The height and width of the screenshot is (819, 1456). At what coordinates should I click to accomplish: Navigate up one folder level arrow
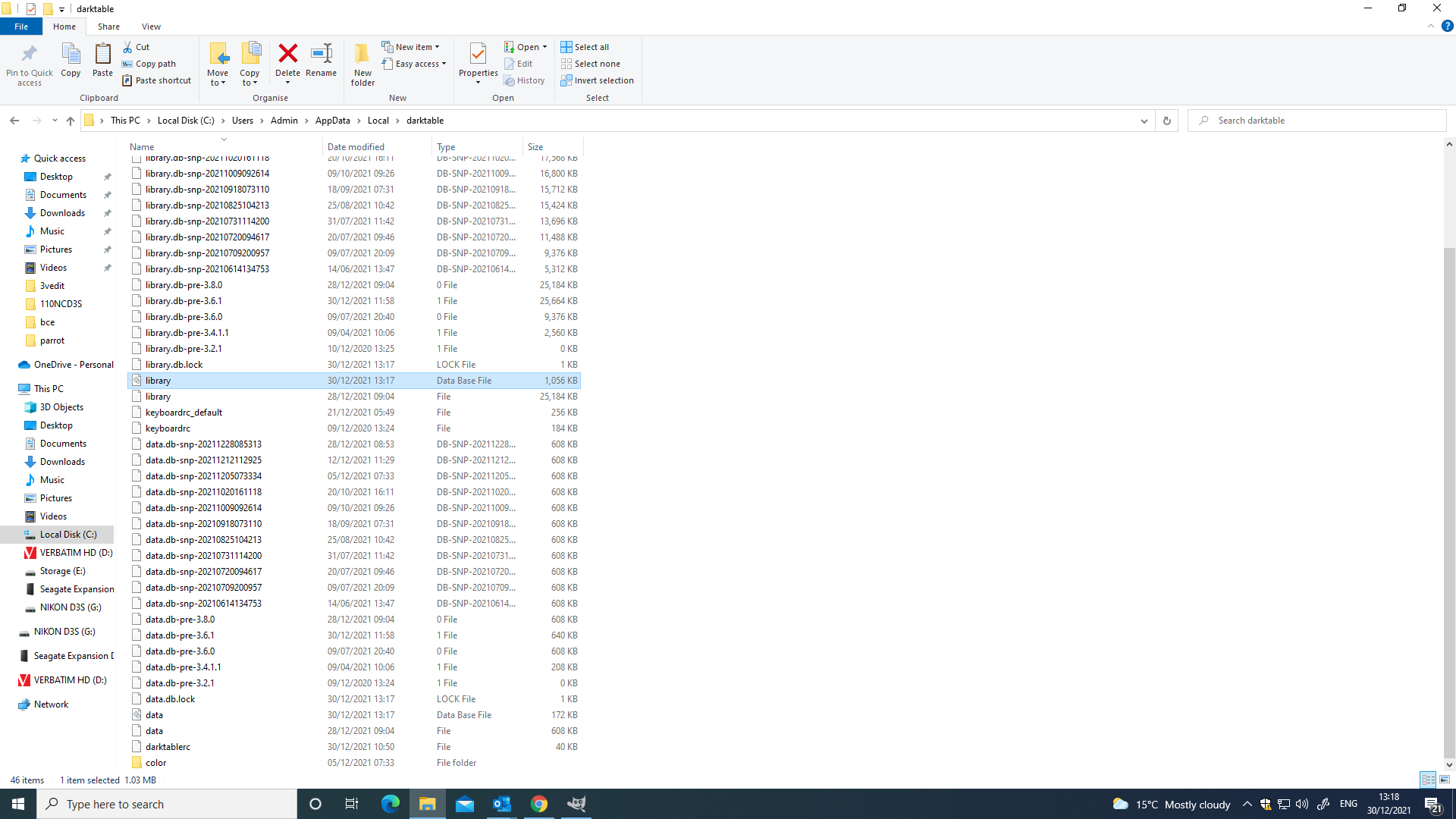click(x=71, y=121)
